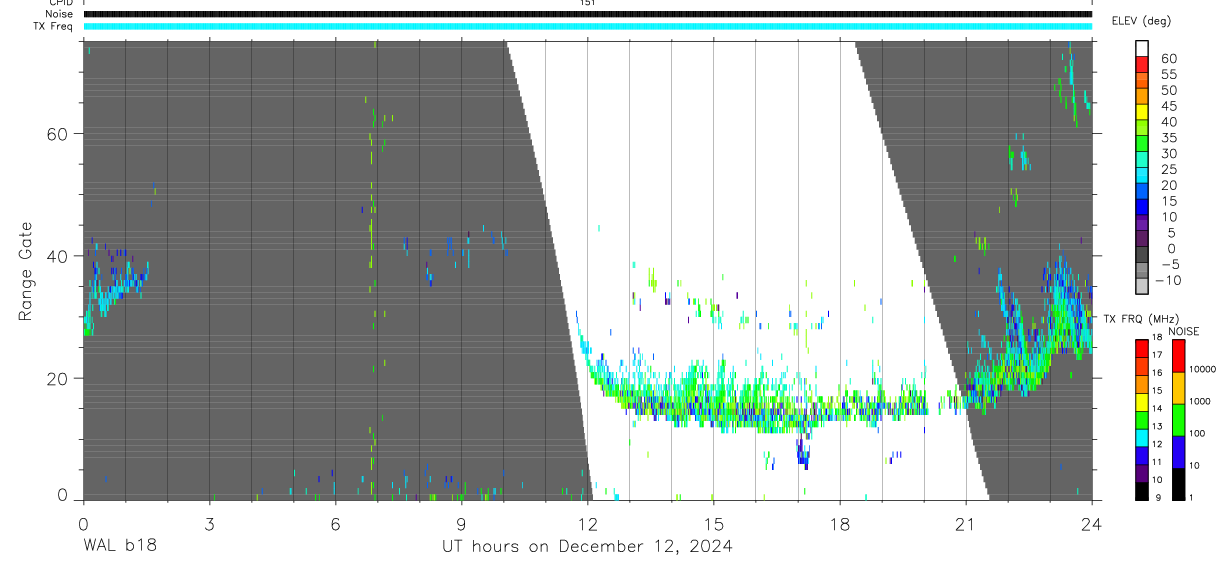Screen dimensions: 1228x567
Task: Click the WAL b18 radar beam label
Action: [120, 546]
